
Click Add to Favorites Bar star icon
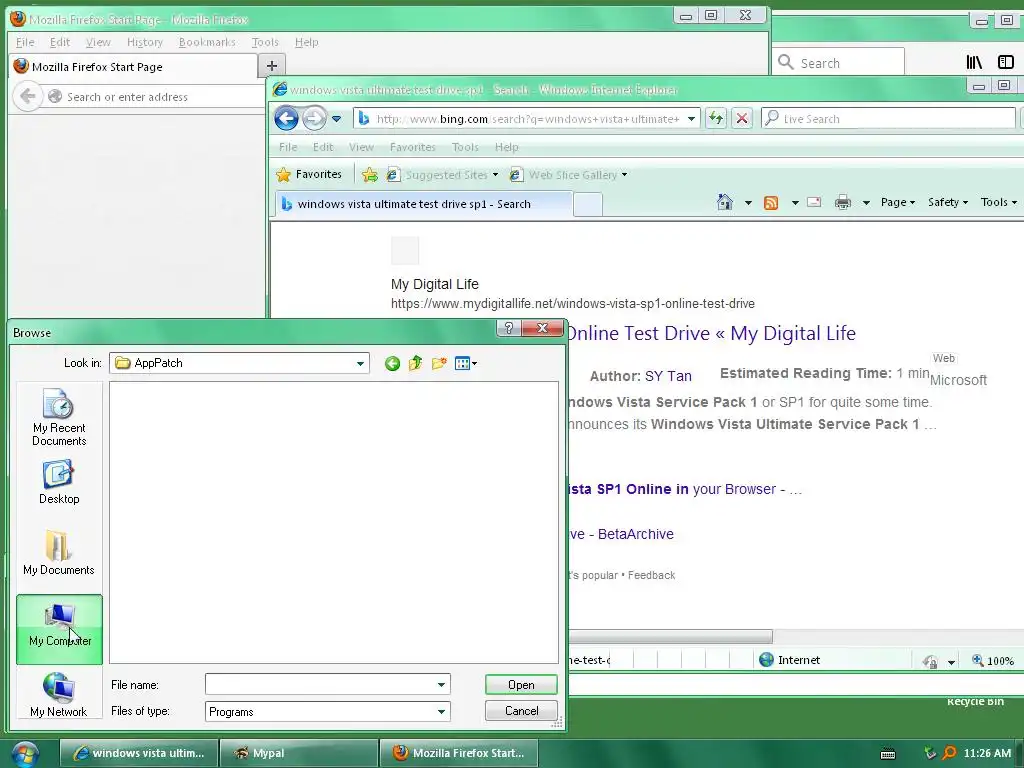tap(370, 174)
